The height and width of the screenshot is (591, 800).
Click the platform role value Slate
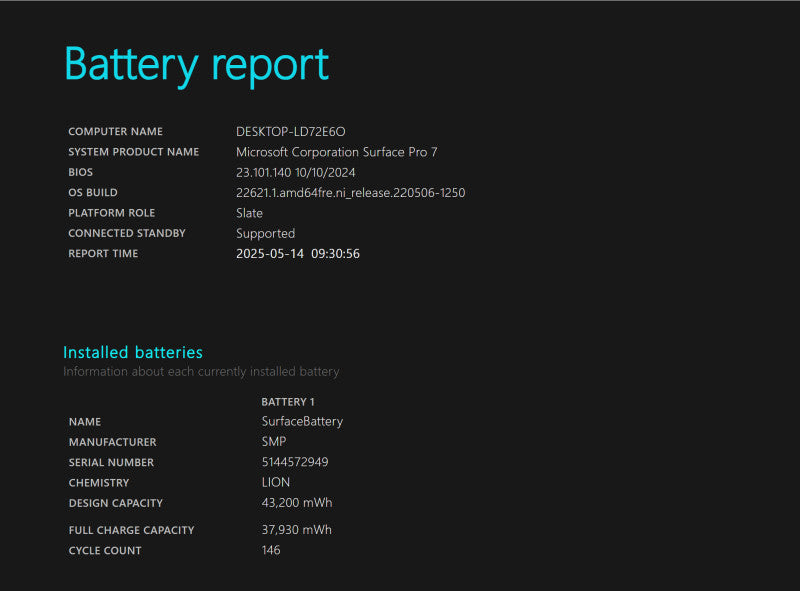pyautogui.click(x=249, y=213)
